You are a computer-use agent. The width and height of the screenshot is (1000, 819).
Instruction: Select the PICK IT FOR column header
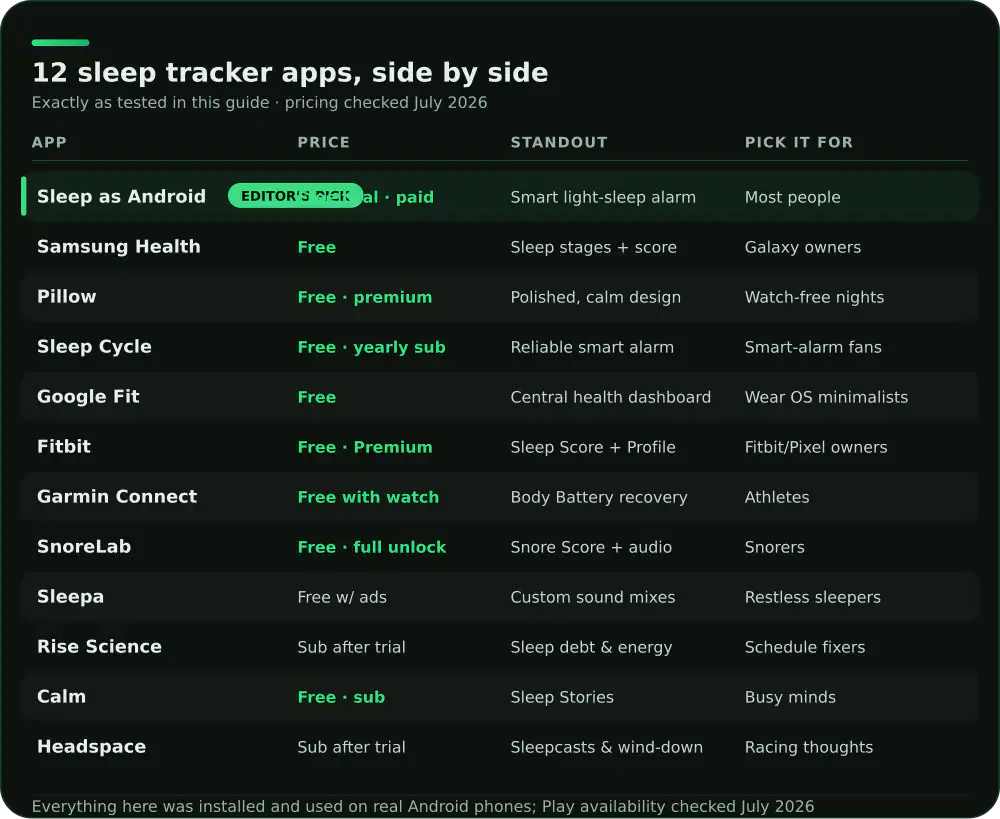798,142
